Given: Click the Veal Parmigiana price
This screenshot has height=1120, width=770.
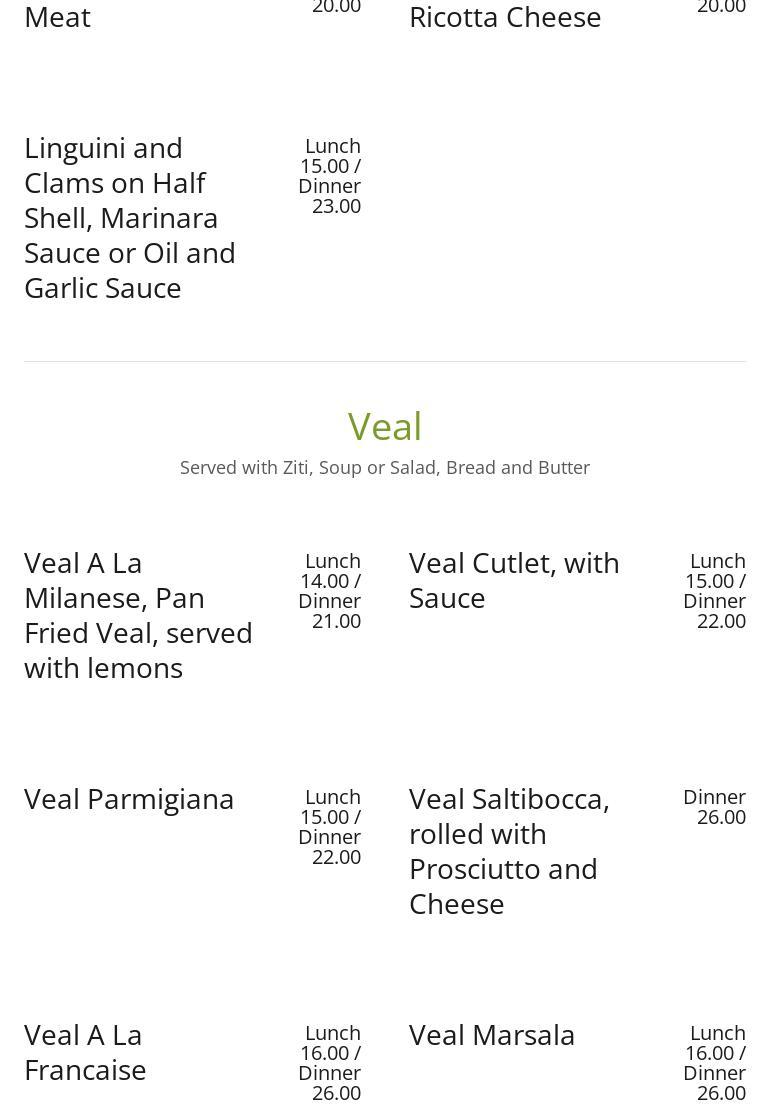Looking at the screenshot, I should [x=330, y=827].
